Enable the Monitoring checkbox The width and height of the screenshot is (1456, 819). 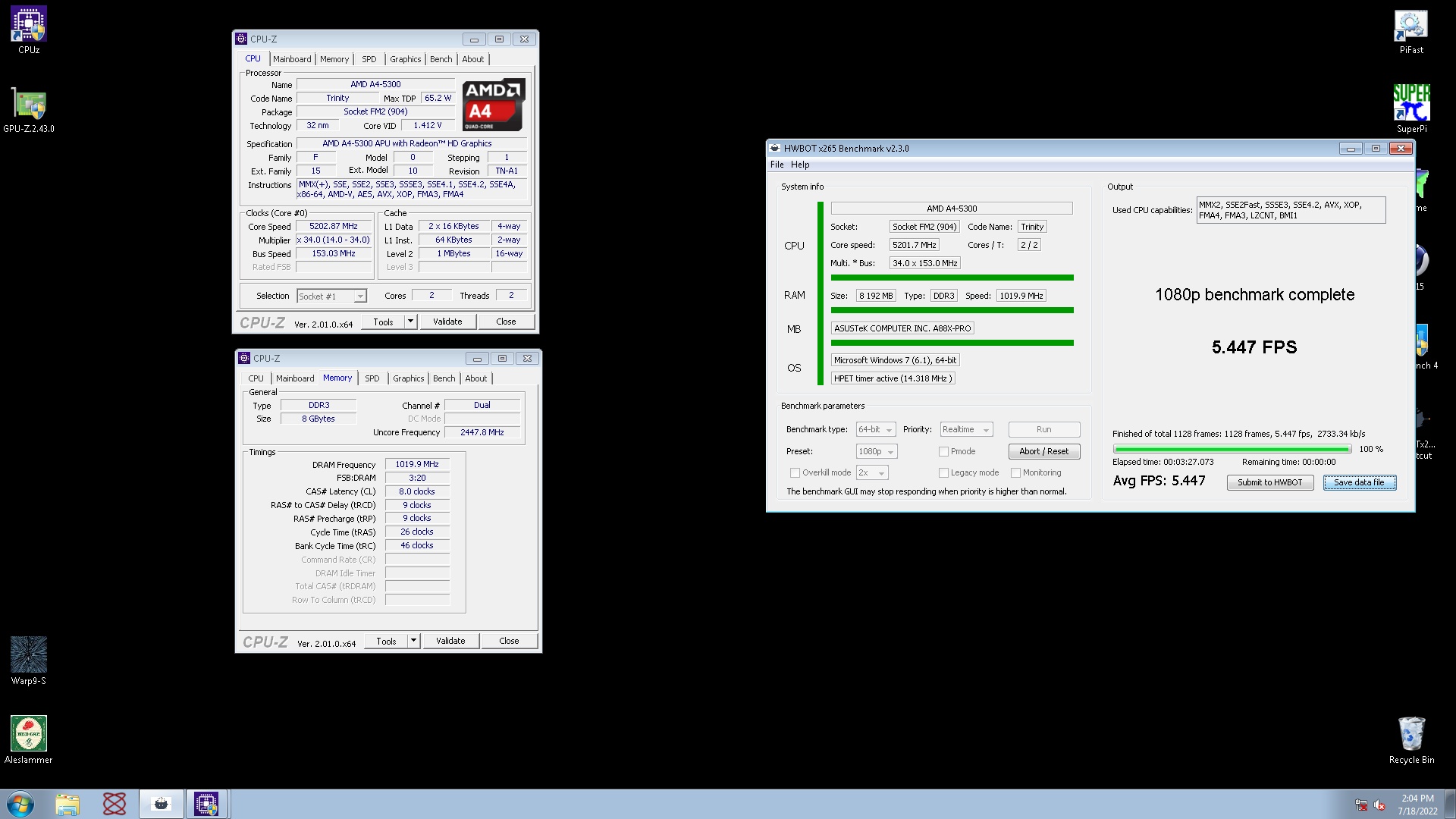tap(1015, 472)
